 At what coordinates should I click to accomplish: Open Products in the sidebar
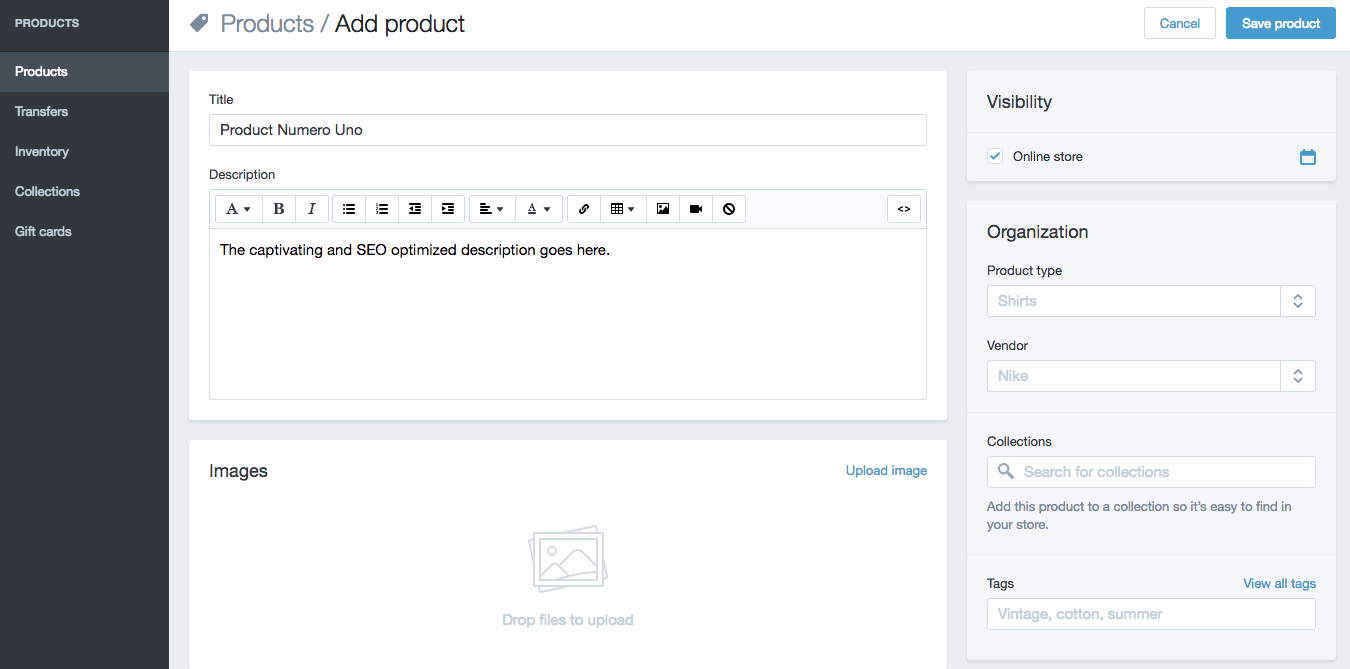pos(84,72)
